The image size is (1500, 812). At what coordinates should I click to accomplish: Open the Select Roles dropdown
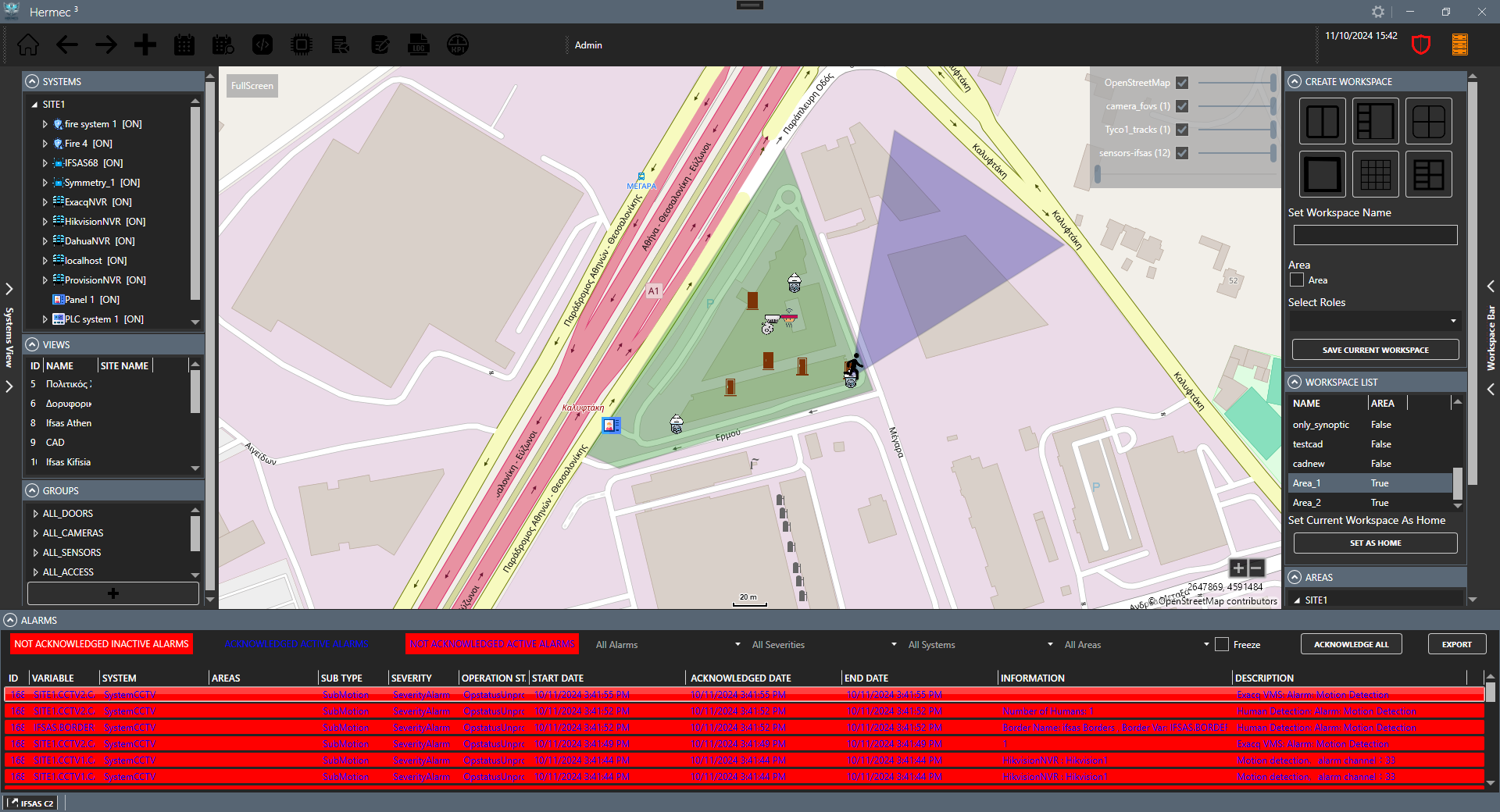pyautogui.click(x=1374, y=321)
